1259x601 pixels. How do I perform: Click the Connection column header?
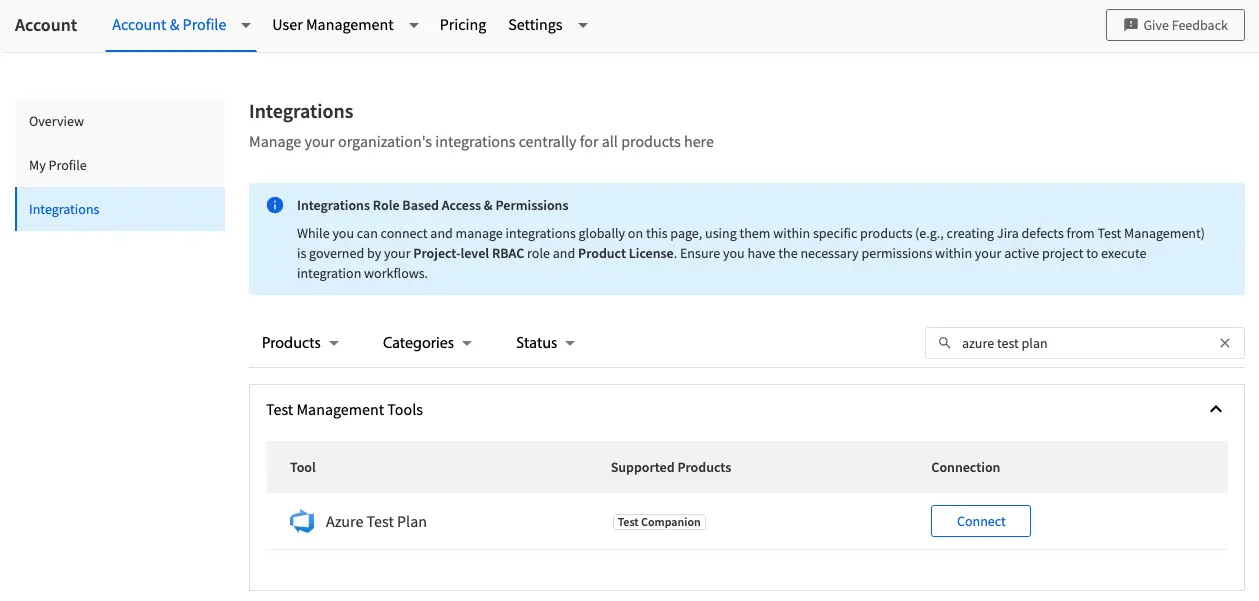pos(966,467)
